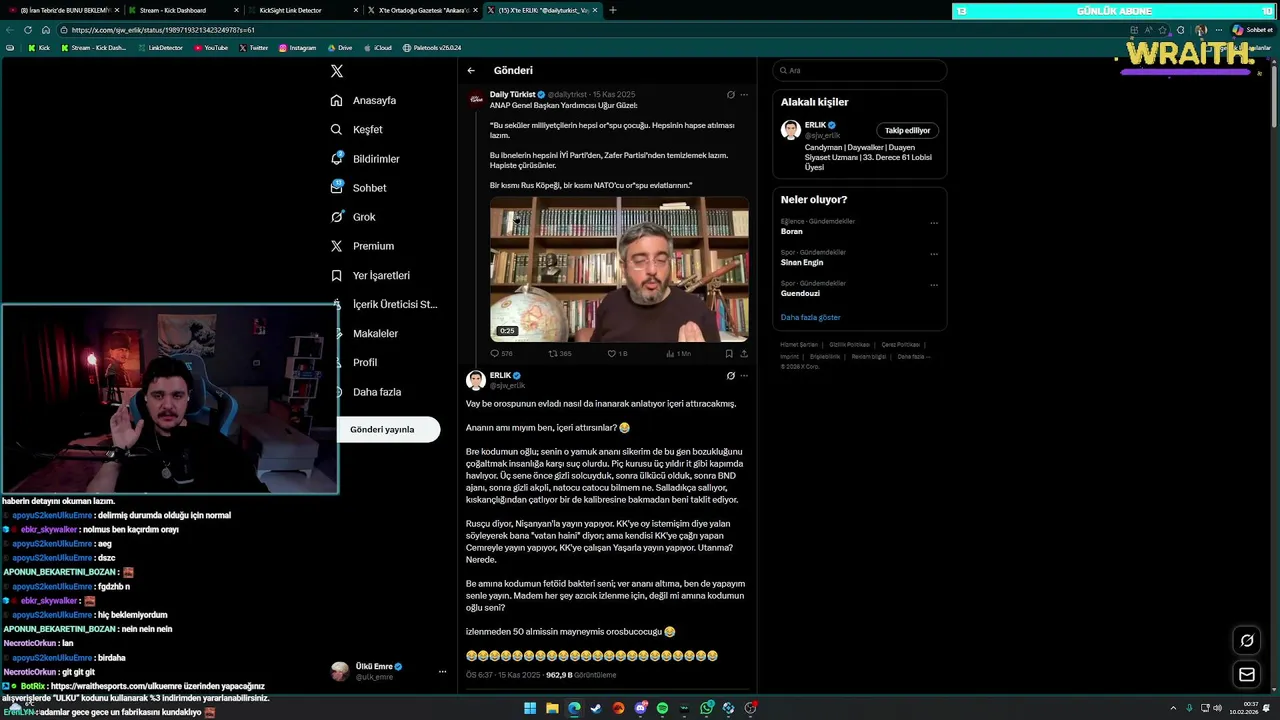Screen dimensions: 1280x720
Task: Open the Twitter bookmark
Action: 254,48
